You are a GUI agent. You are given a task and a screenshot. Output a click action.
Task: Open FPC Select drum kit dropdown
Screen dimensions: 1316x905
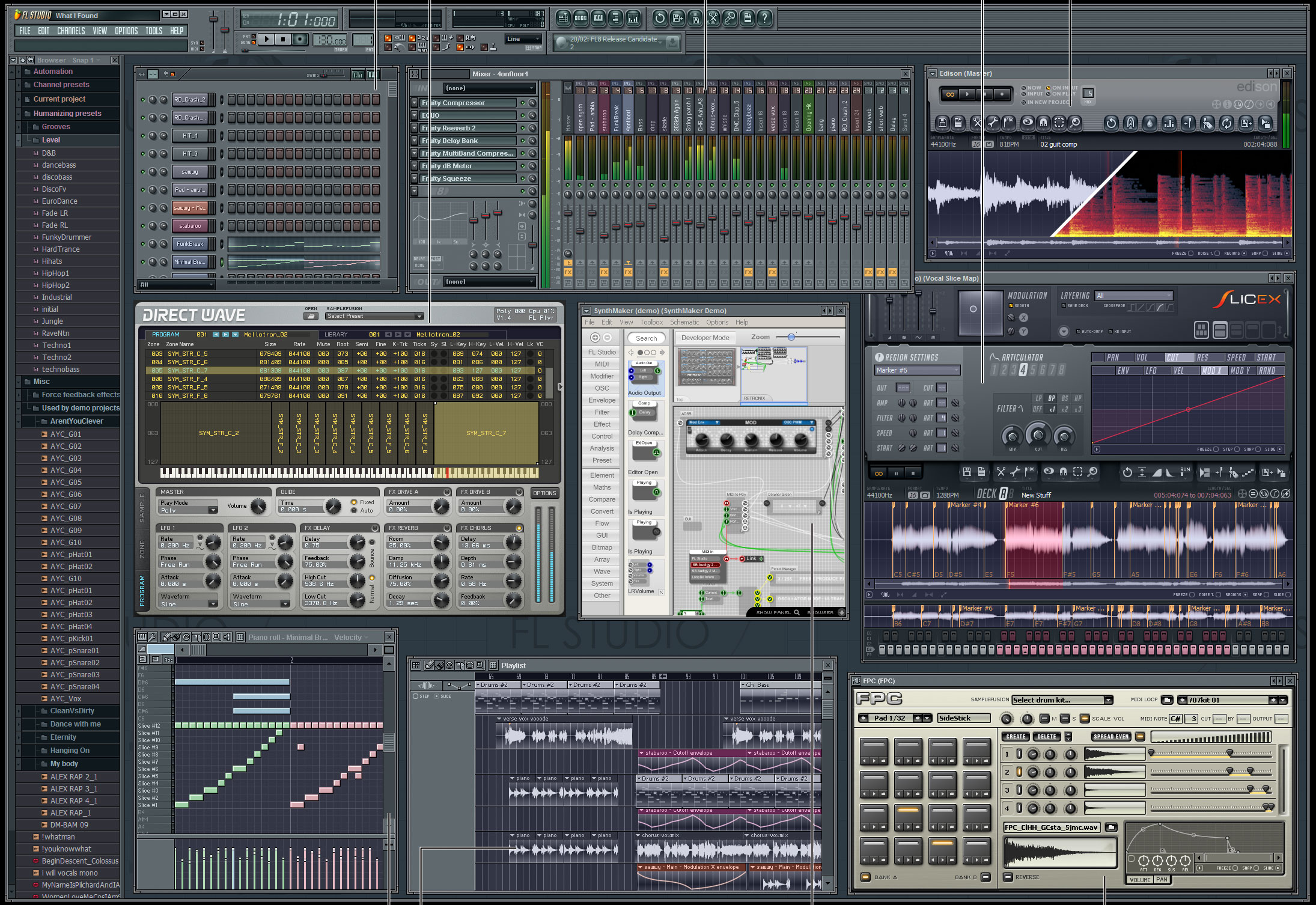pos(1062,700)
